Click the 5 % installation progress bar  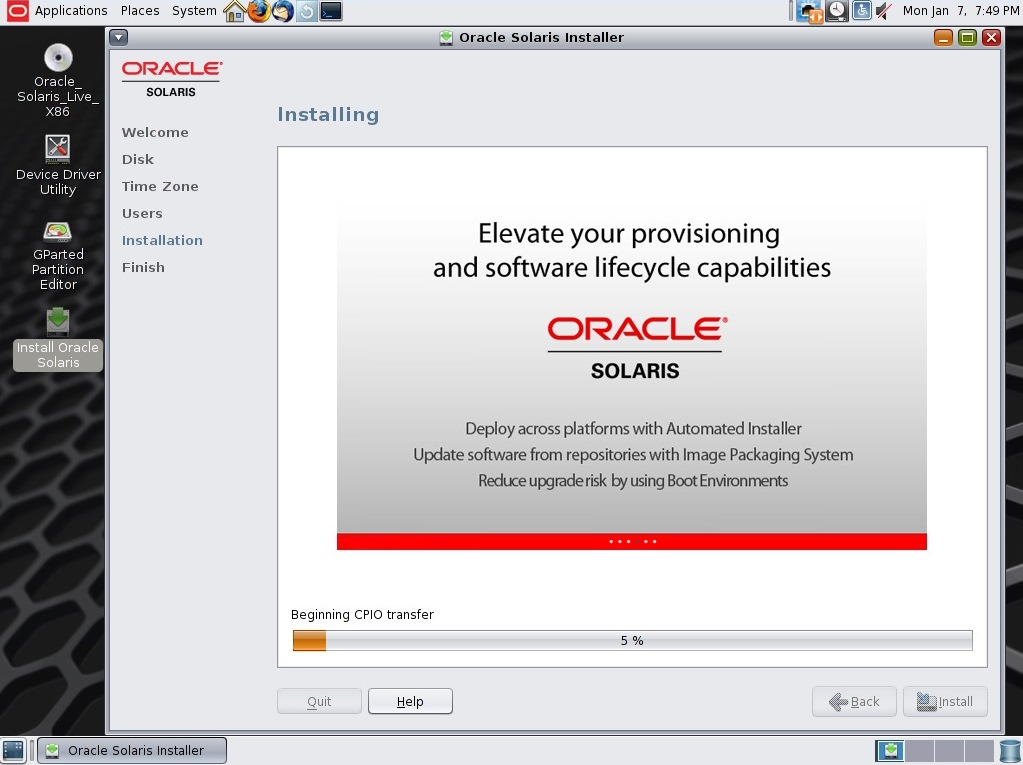(x=632, y=640)
